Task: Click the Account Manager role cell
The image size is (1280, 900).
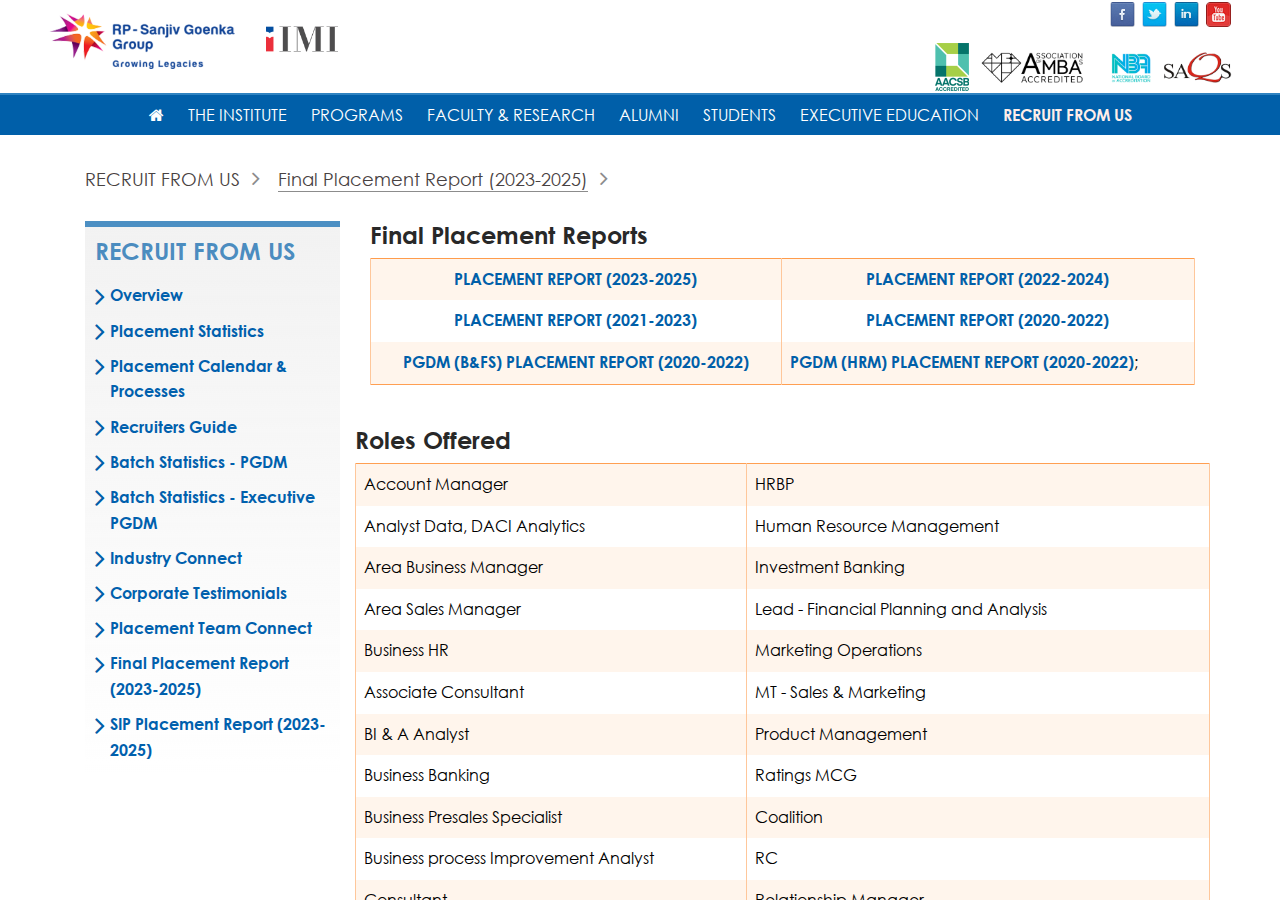Action: tap(551, 484)
